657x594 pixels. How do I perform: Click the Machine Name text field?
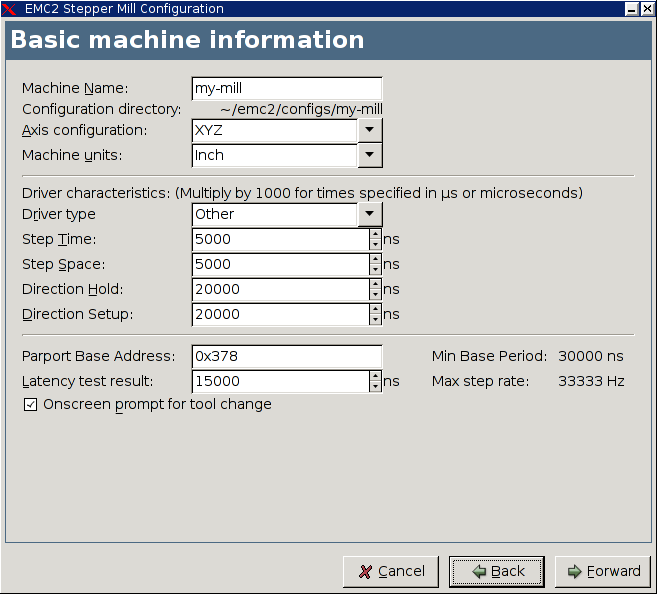[287, 88]
